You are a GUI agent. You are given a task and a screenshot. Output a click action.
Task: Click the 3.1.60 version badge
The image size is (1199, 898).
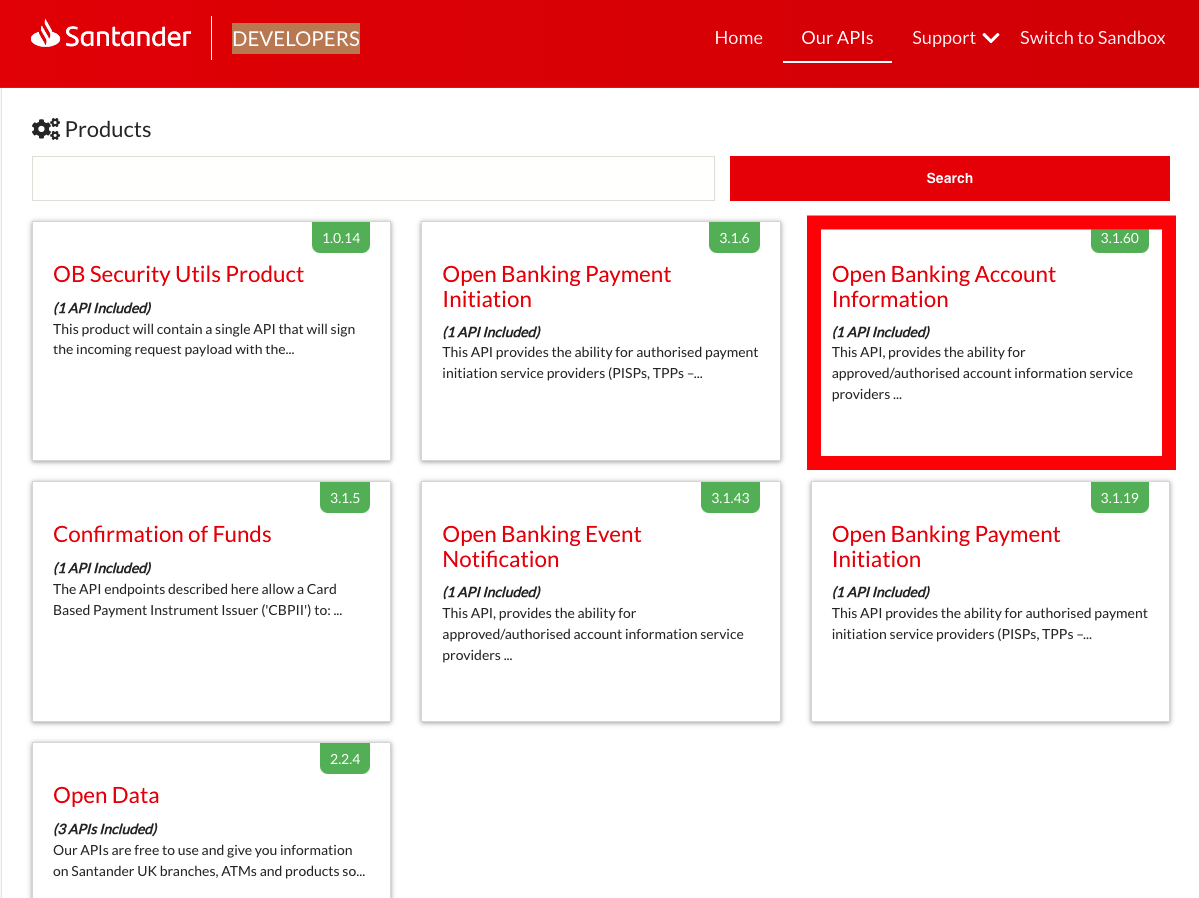click(1119, 238)
